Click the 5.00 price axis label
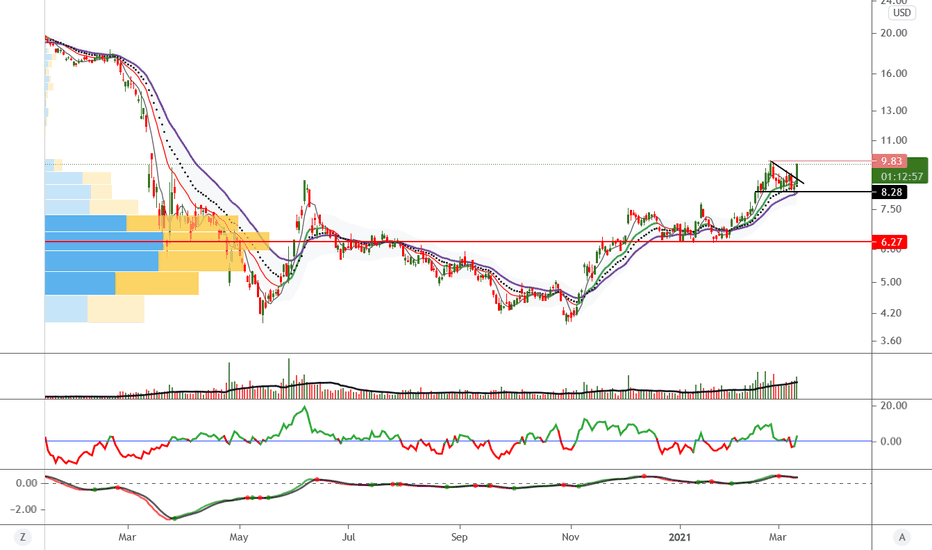 click(x=891, y=282)
